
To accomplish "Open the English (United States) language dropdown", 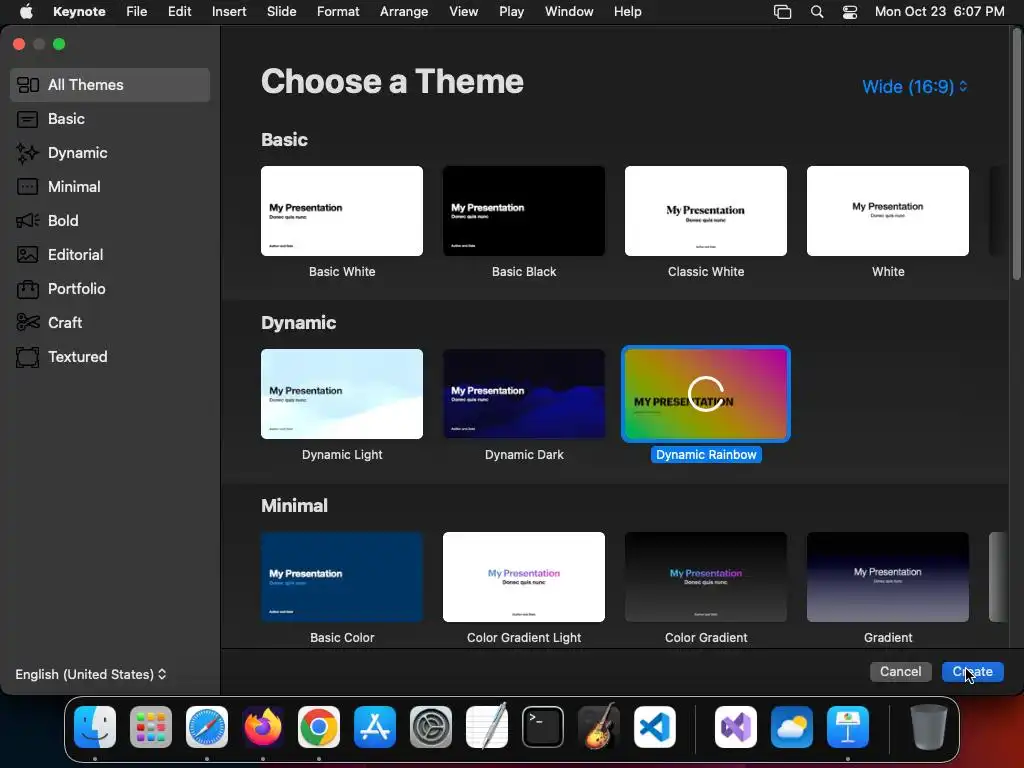I will [91, 674].
